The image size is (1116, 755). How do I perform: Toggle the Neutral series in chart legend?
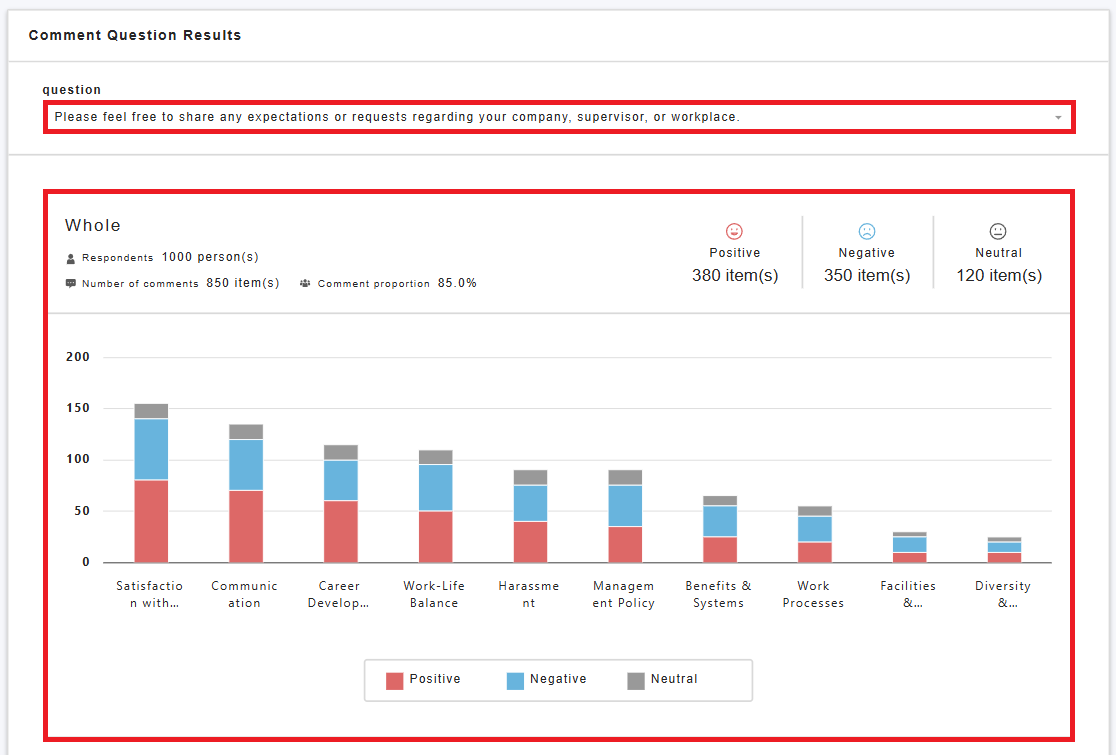tap(662, 680)
